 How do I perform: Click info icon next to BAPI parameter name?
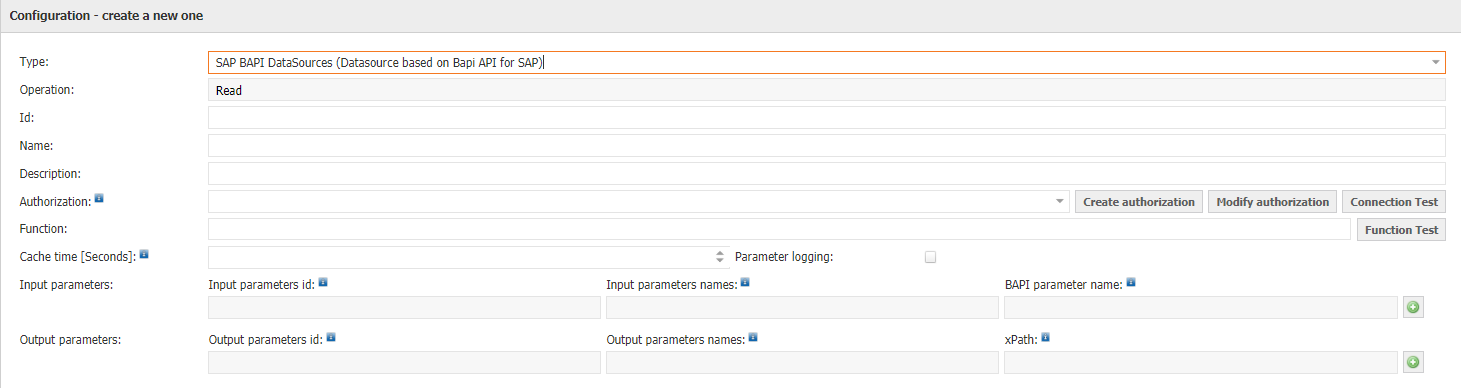(x=1130, y=282)
